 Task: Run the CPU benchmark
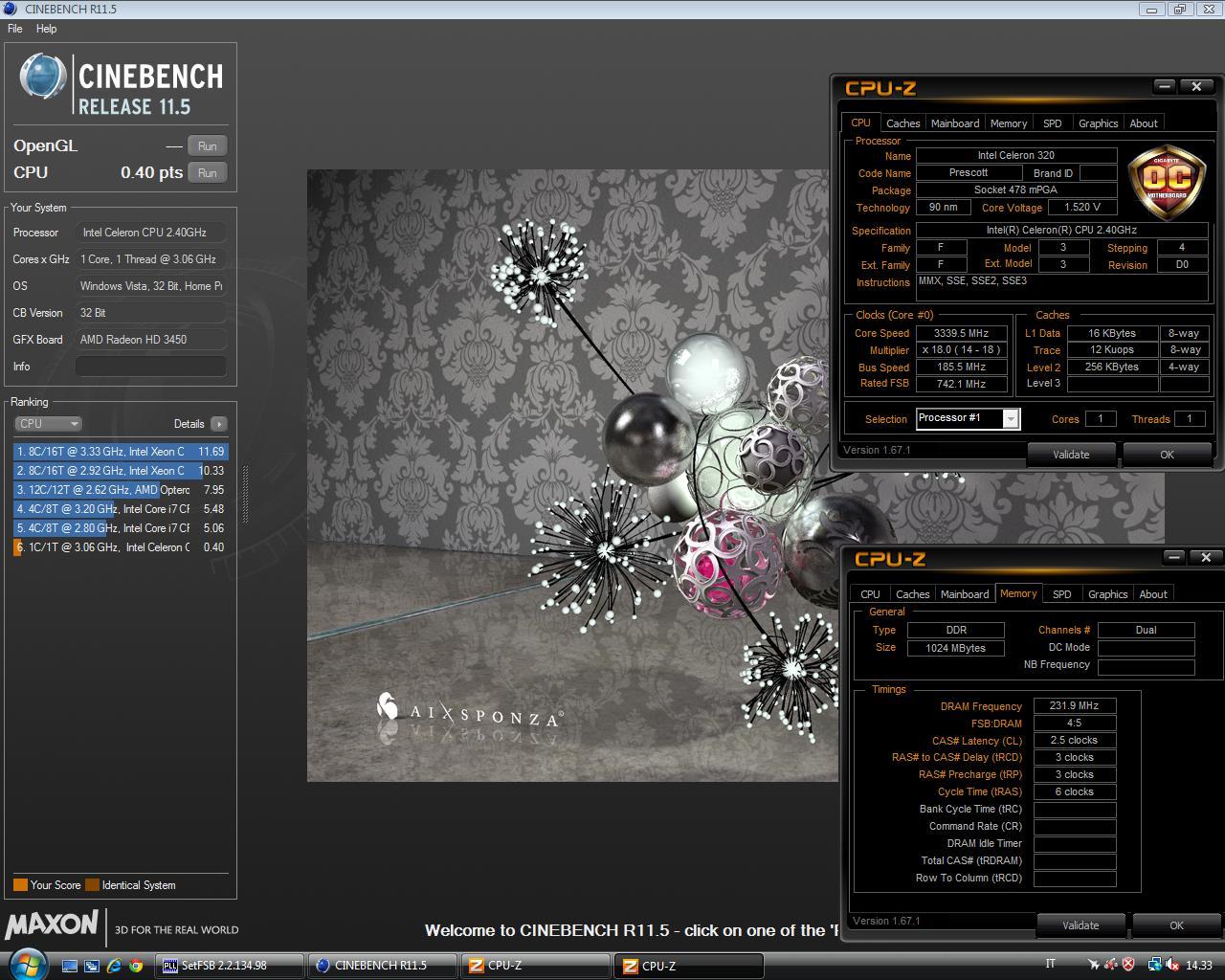[207, 172]
